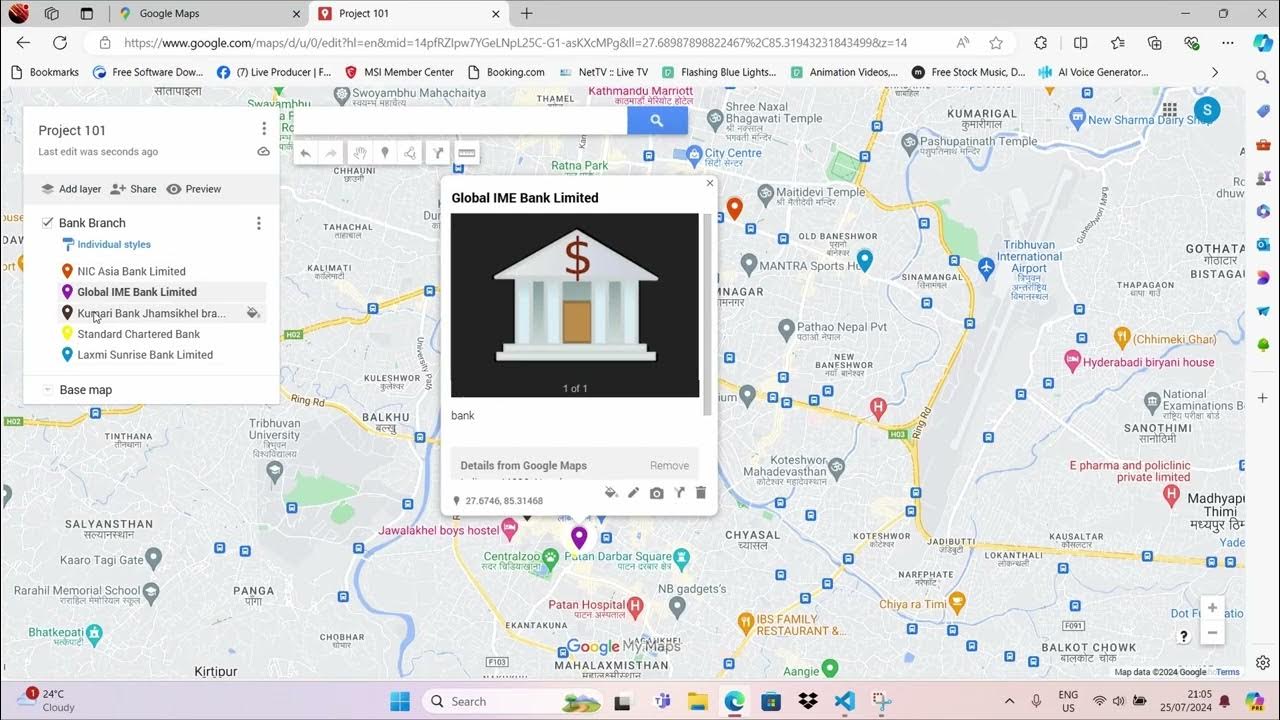Screen dimensions: 1280x720
Task: Click the browser address bar
Action: tap(515, 43)
